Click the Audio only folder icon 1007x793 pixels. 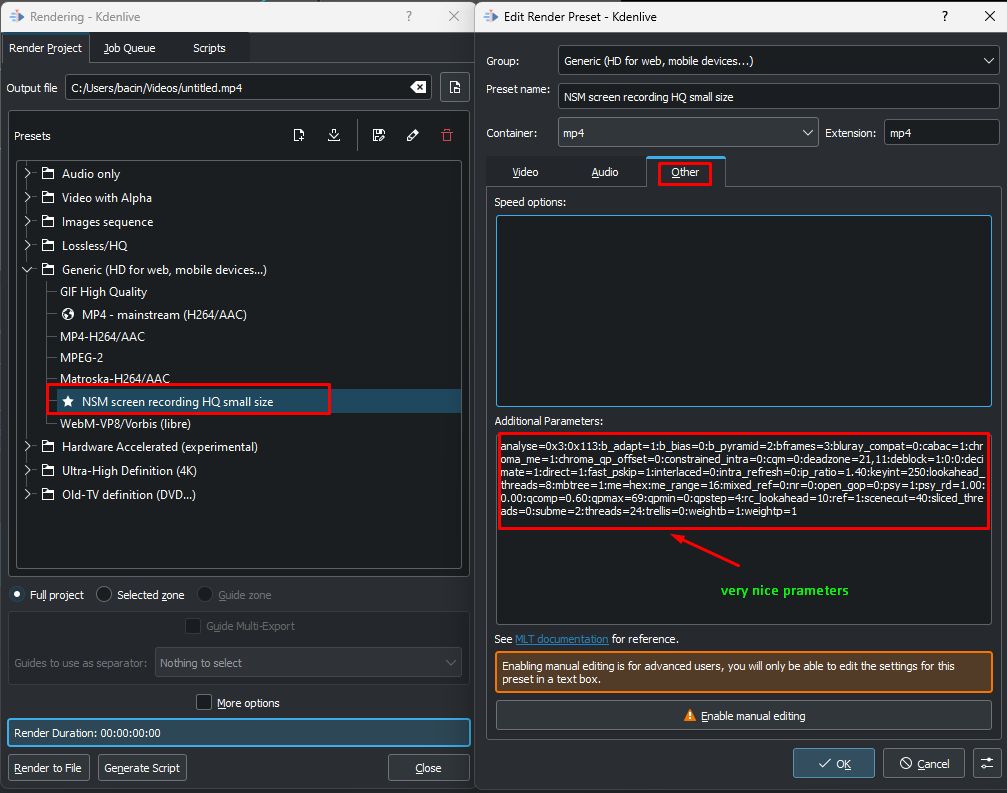pyautogui.click(x=48, y=173)
